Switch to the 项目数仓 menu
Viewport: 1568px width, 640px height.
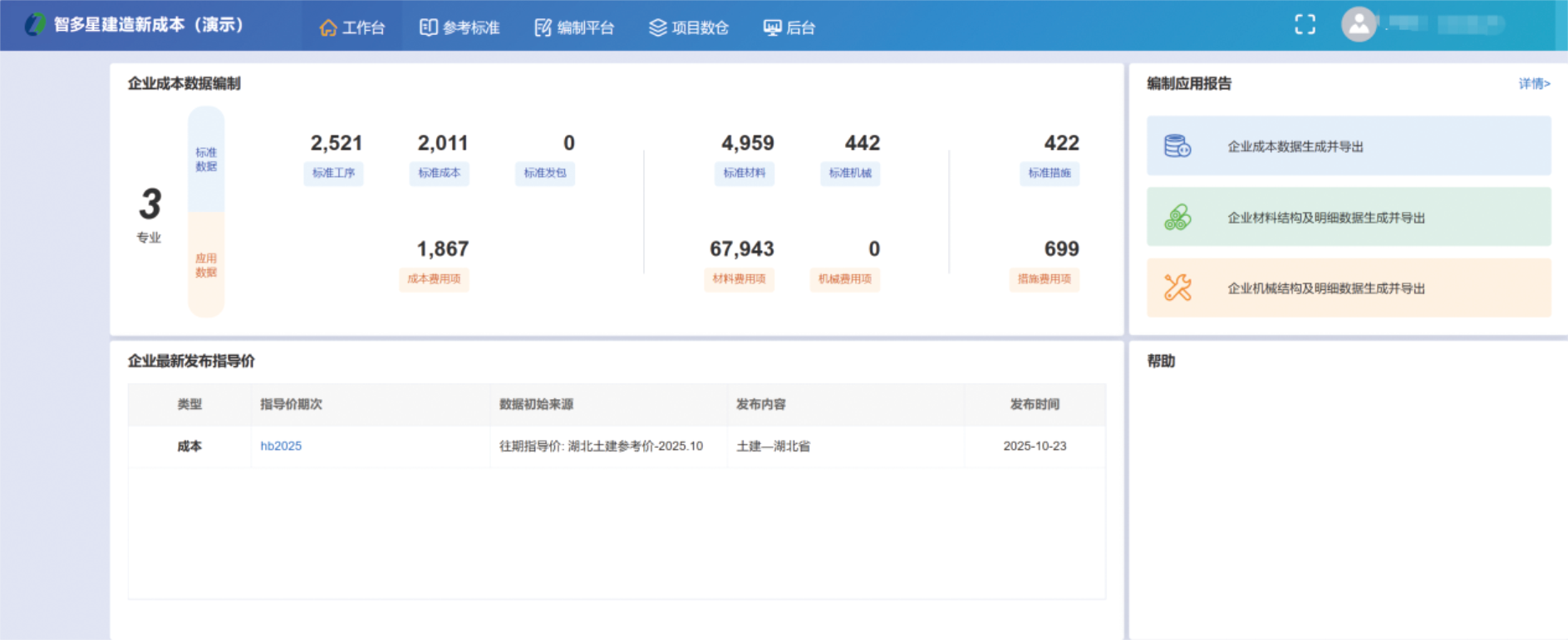point(689,28)
